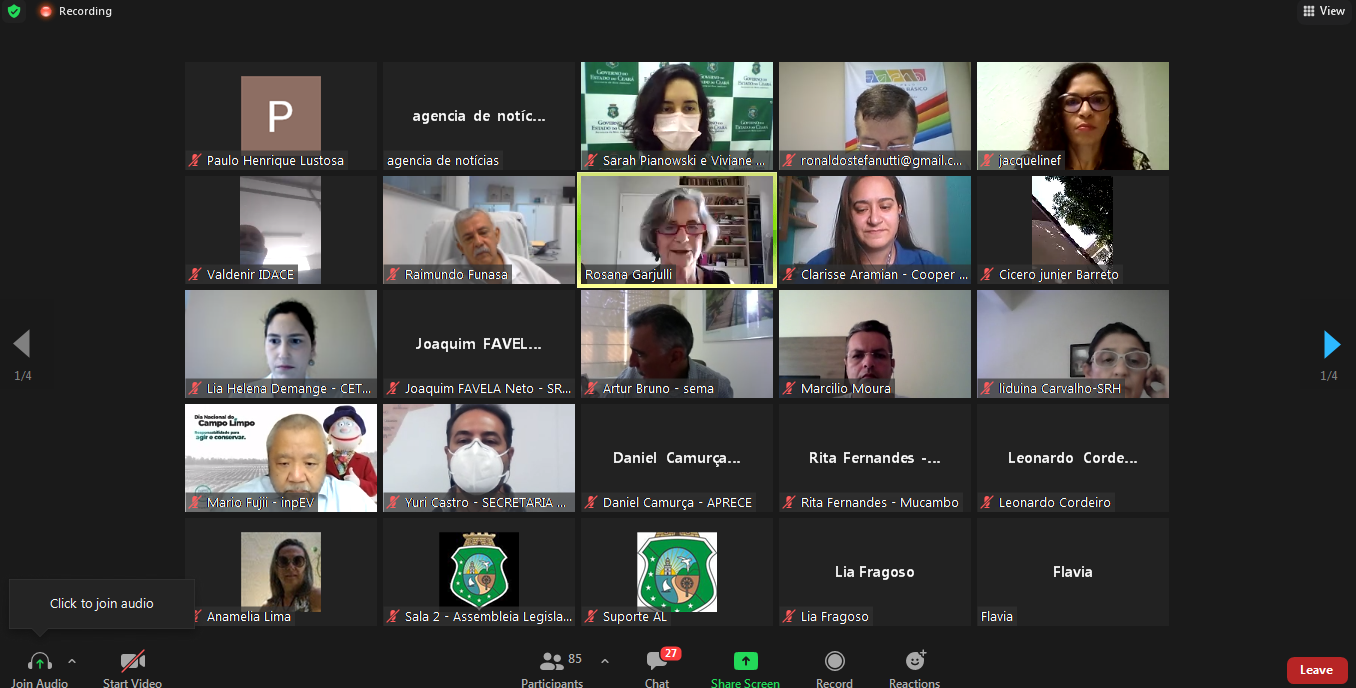Click the green encryption shield icon
1356x688 pixels.
[14, 11]
